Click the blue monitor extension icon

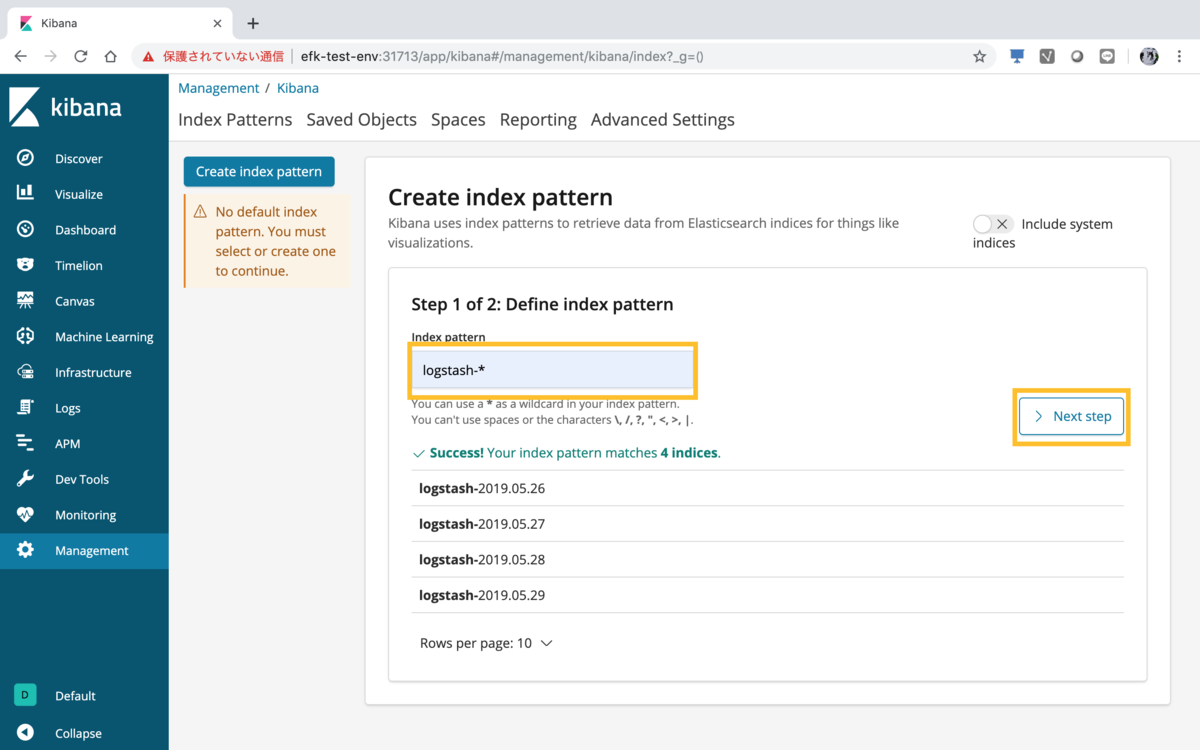[1017, 57]
